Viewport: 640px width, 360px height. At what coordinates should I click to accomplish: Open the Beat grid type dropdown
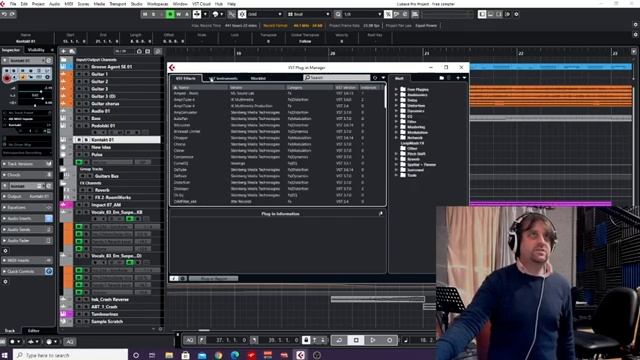pyautogui.click(x=308, y=14)
